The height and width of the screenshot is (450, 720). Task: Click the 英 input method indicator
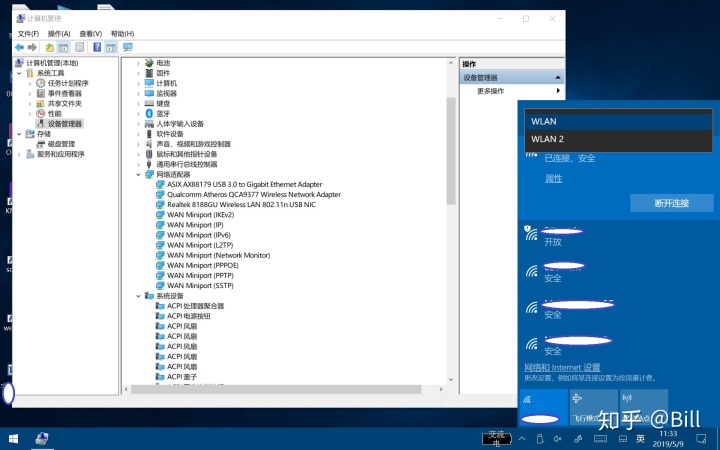coord(640,439)
